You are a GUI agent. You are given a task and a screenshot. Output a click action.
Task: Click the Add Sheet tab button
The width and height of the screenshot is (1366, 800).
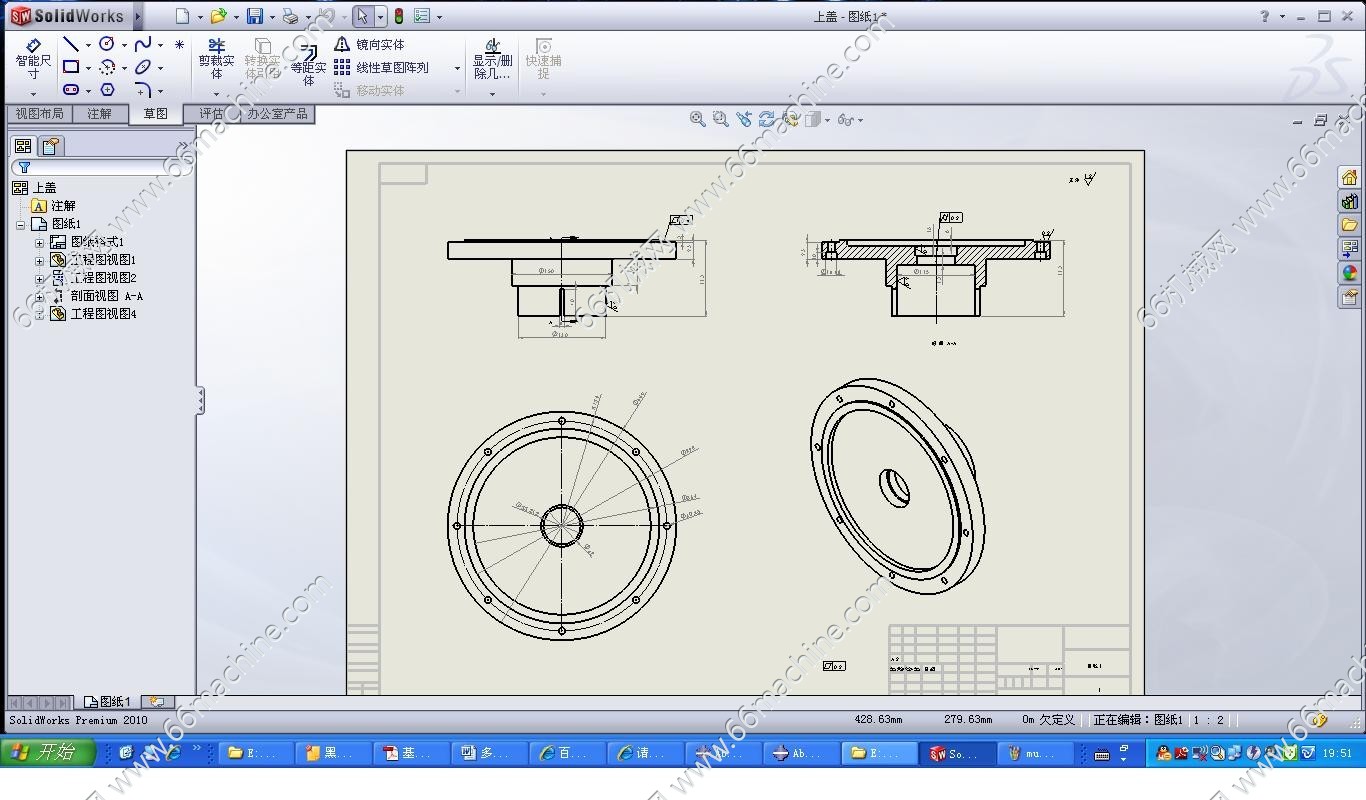click(x=157, y=702)
